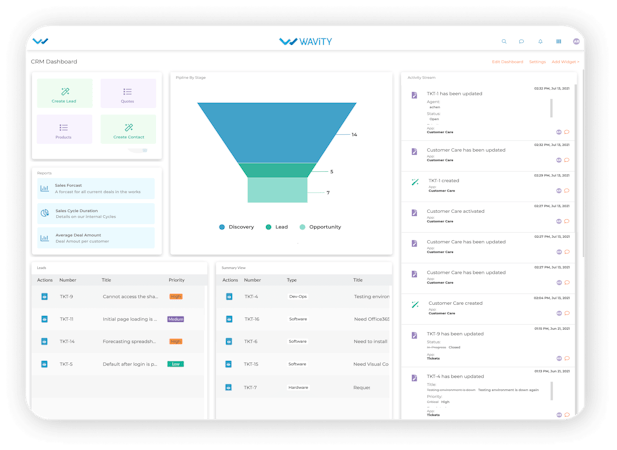617x450 pixels.
Task: Sort Summary View by Type header
Action: (292, 280)
